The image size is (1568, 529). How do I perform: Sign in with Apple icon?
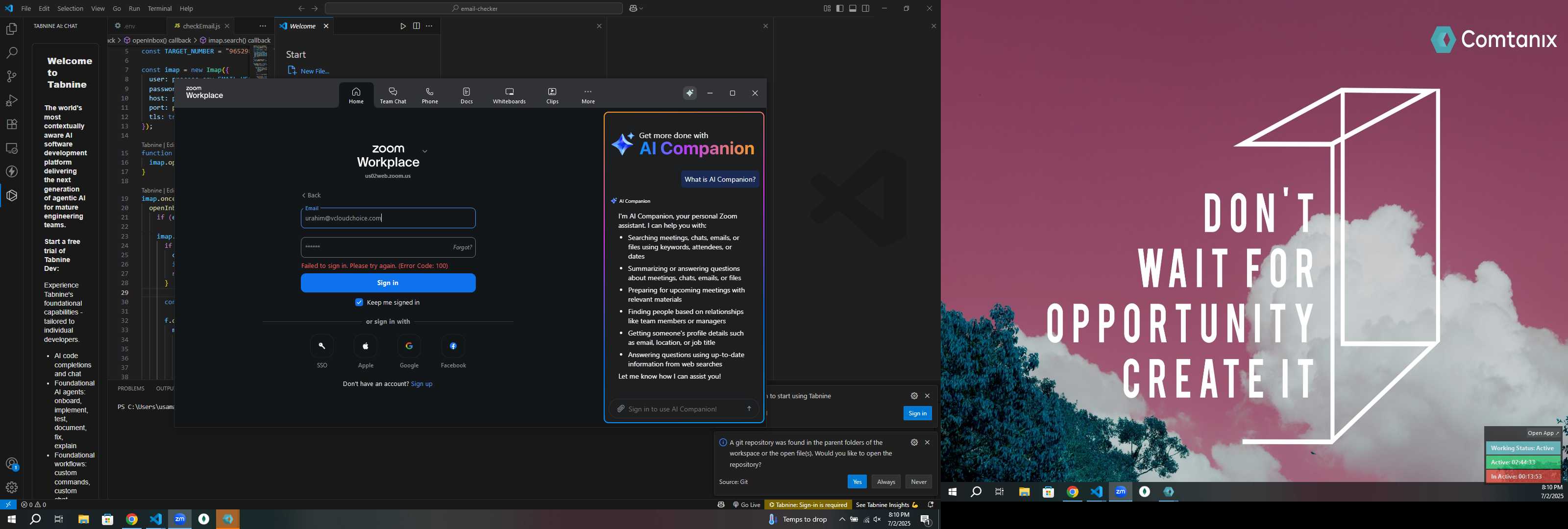tap(366, 346)
